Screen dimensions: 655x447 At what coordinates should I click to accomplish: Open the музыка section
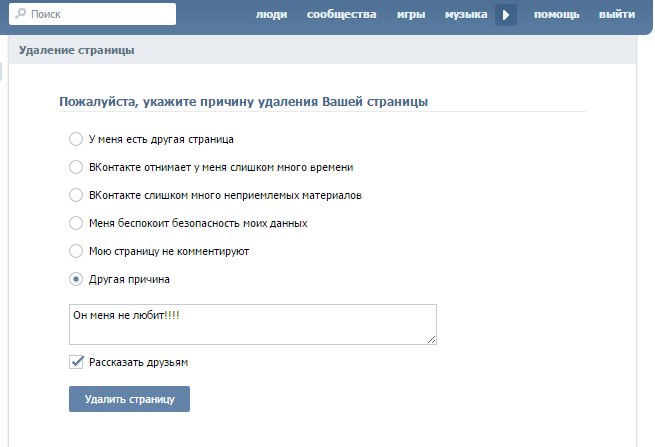click(466, 14)
